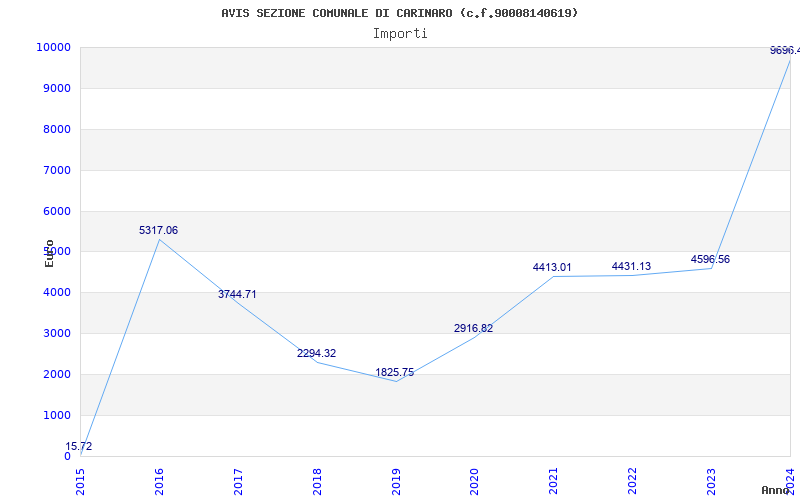Viewport: 800px width, 500px height.
Task: Click the 6000 y-axis tick label
Action: click(57, 211)
